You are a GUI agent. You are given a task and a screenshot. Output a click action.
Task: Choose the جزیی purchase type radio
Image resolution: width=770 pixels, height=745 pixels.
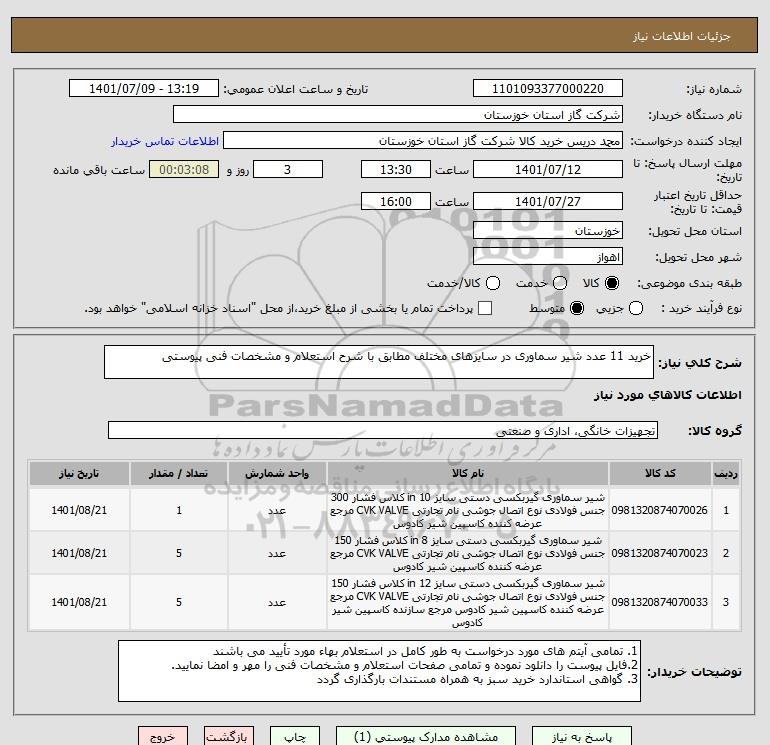(636, 308)
